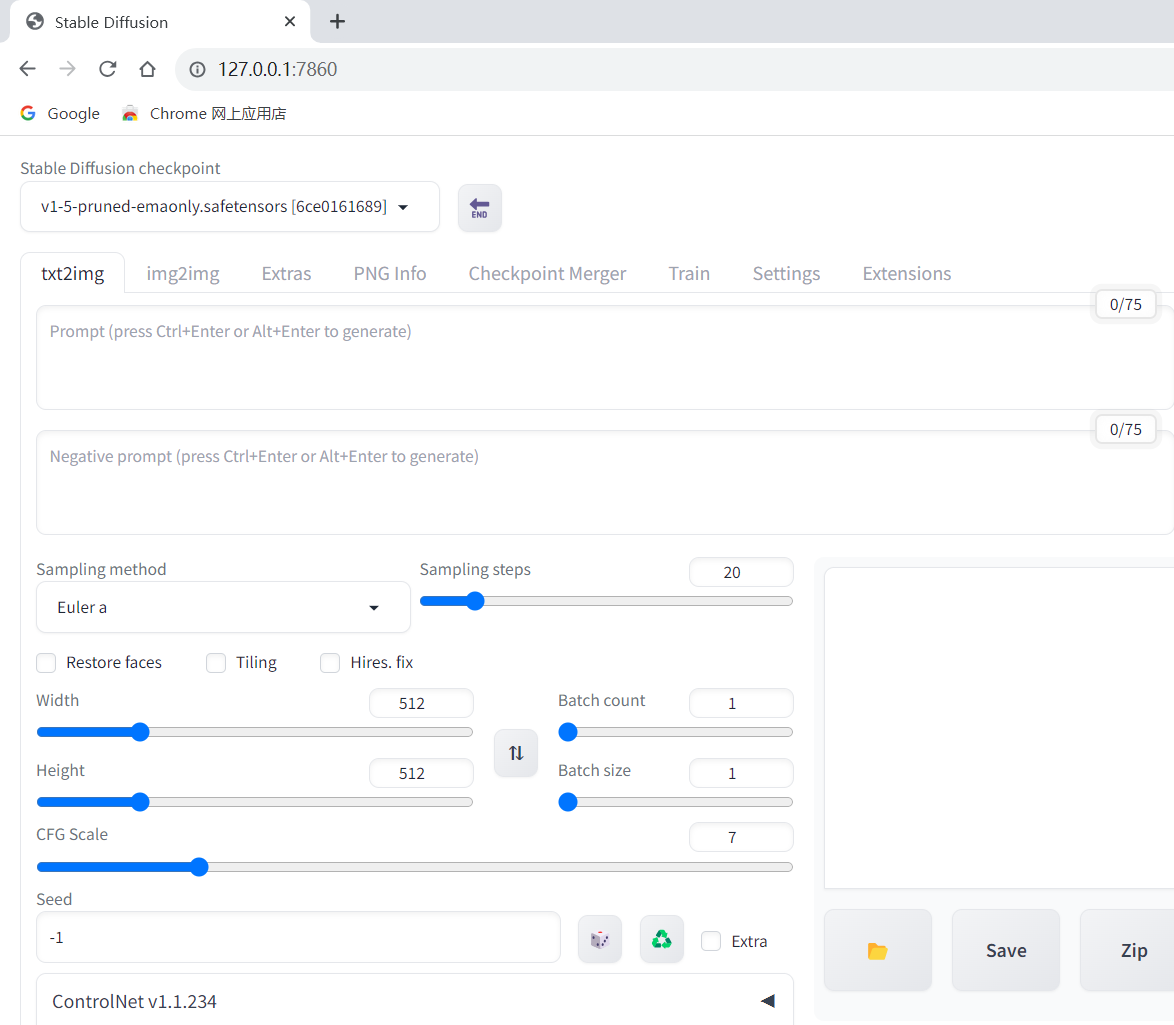Open the Extensions tab
The width and height of the screenshot is (1174, 1025).
click(x=907, y=273)
